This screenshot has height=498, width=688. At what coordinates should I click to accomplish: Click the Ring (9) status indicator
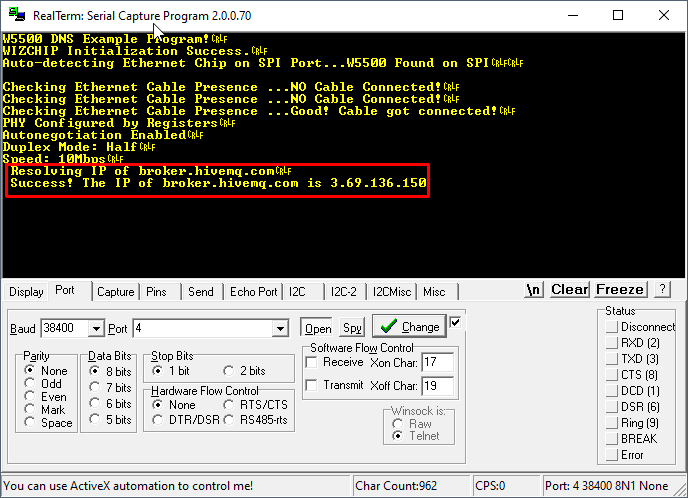tap(612, 423)
